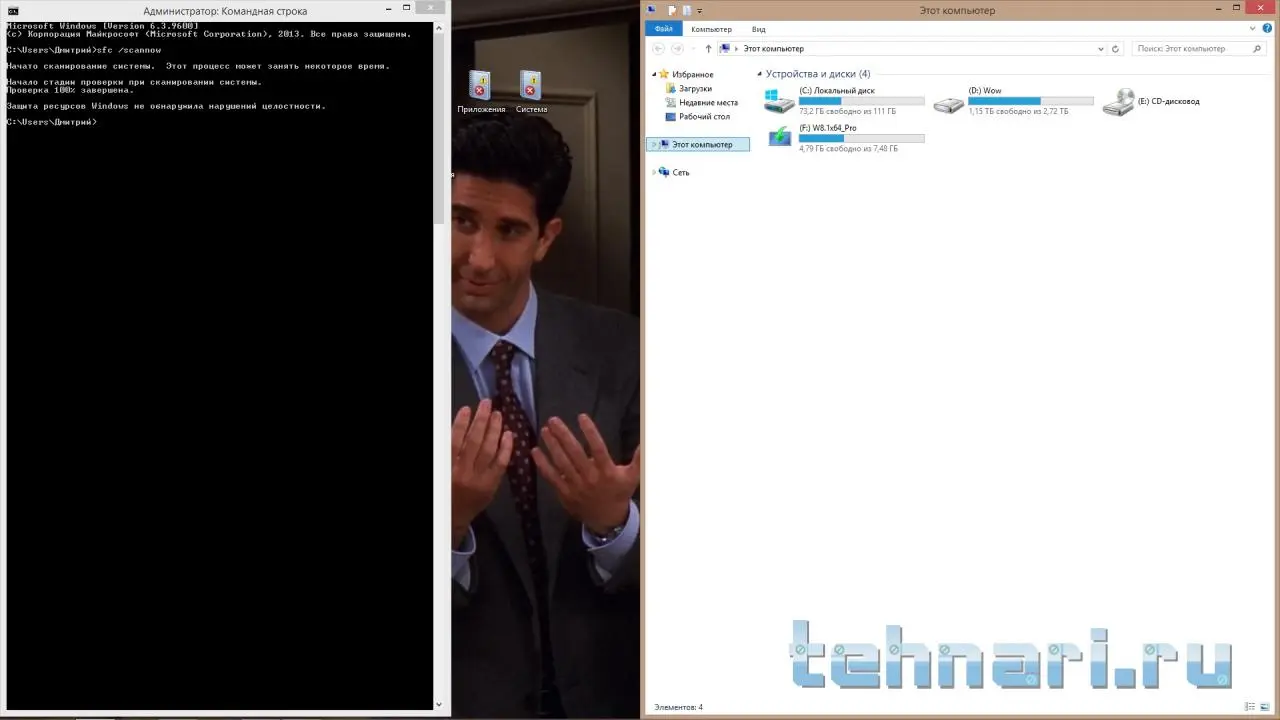Open the Файл menu tab
The image size is (1280, 720).
663,29
